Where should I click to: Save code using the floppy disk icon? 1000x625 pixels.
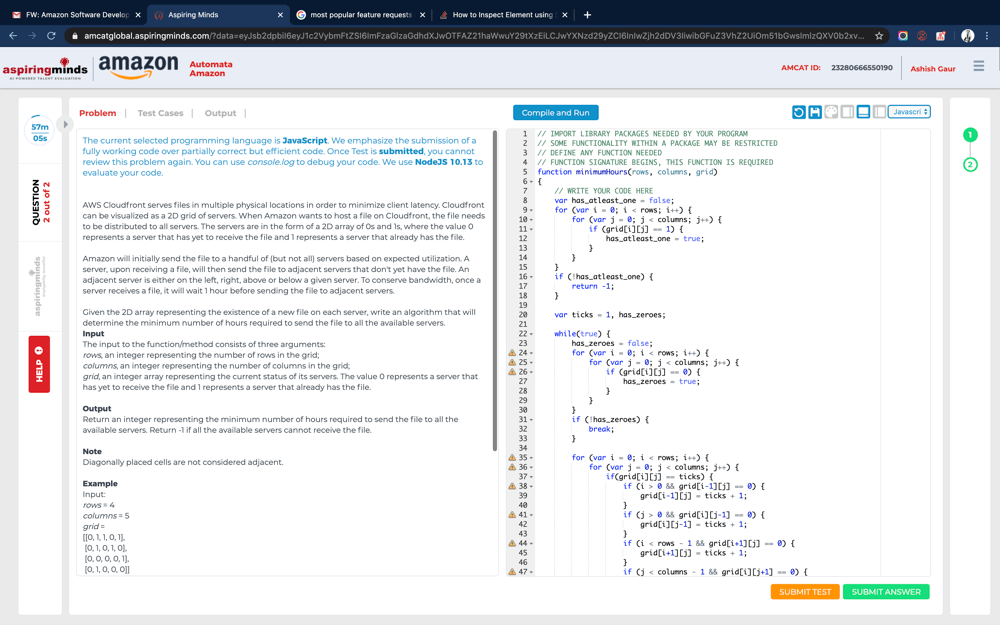tap(815, 111)
